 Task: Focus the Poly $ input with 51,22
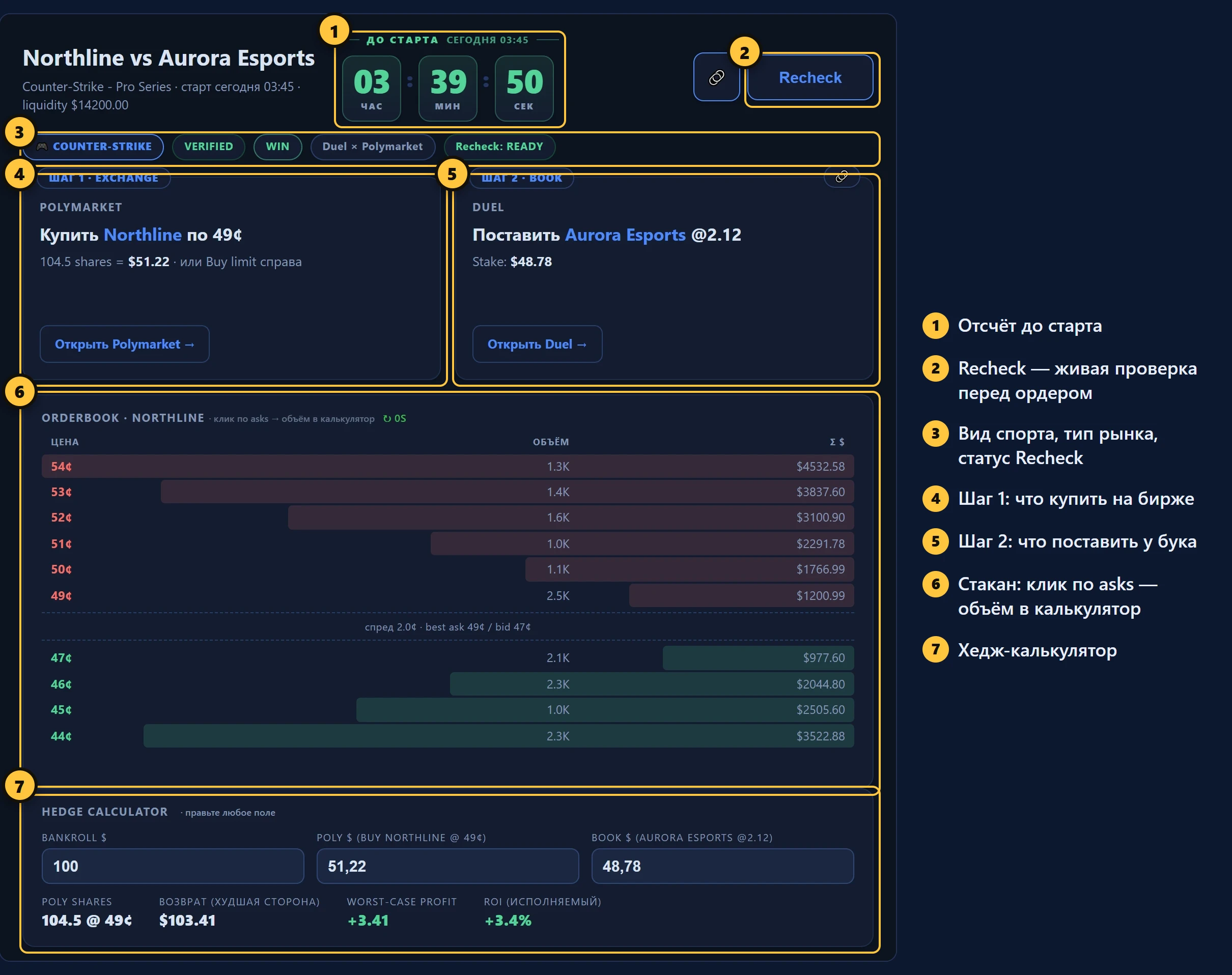coord(448,866)
